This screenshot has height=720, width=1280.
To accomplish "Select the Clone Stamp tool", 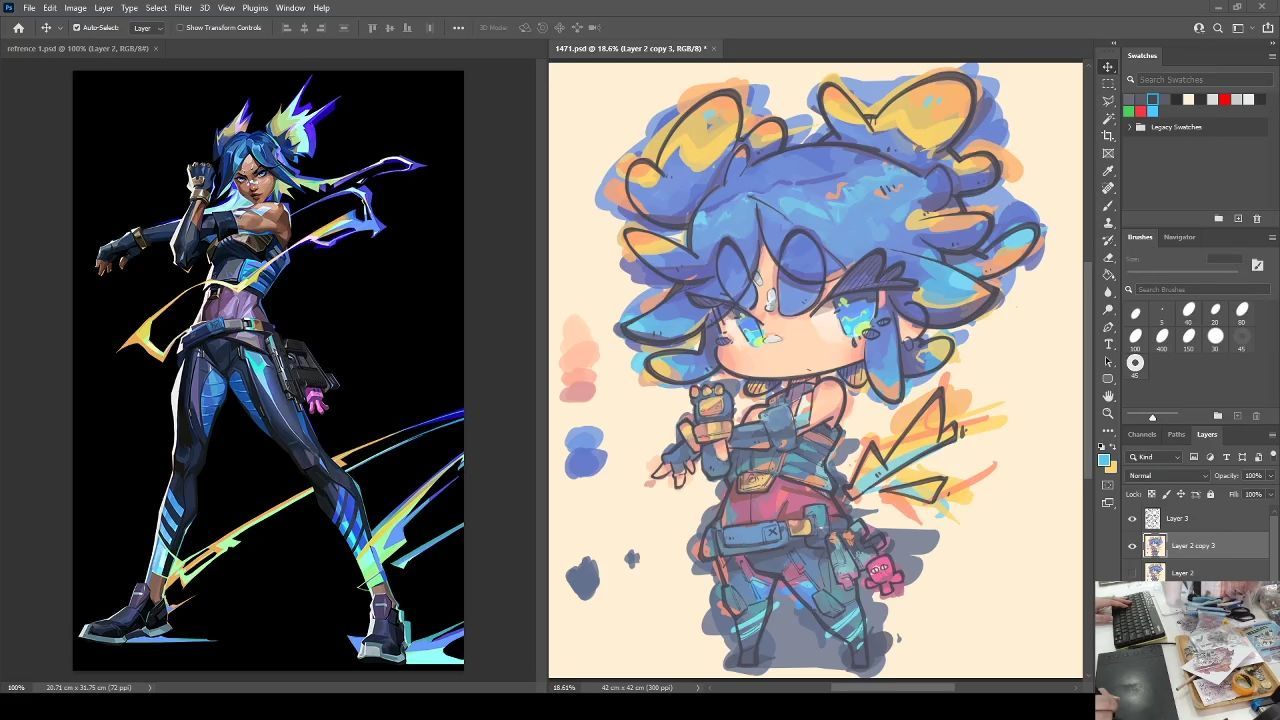I will pyautogui.click(x=1108, y=223).
